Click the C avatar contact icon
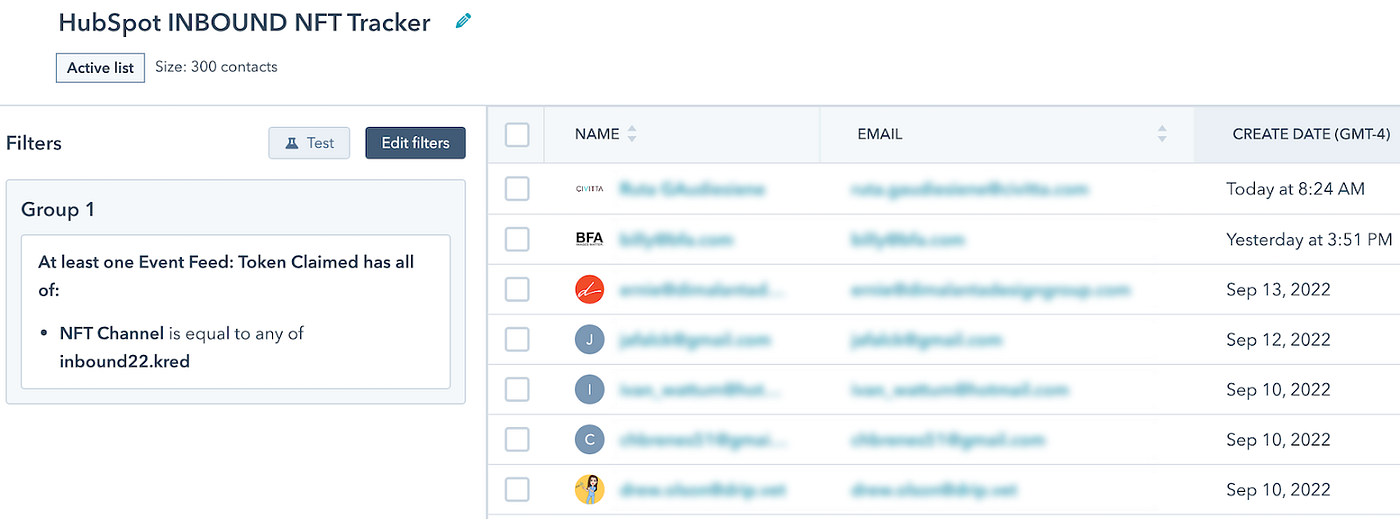The width and height of the screenshot is (1400, 519). tap(590, 439)
